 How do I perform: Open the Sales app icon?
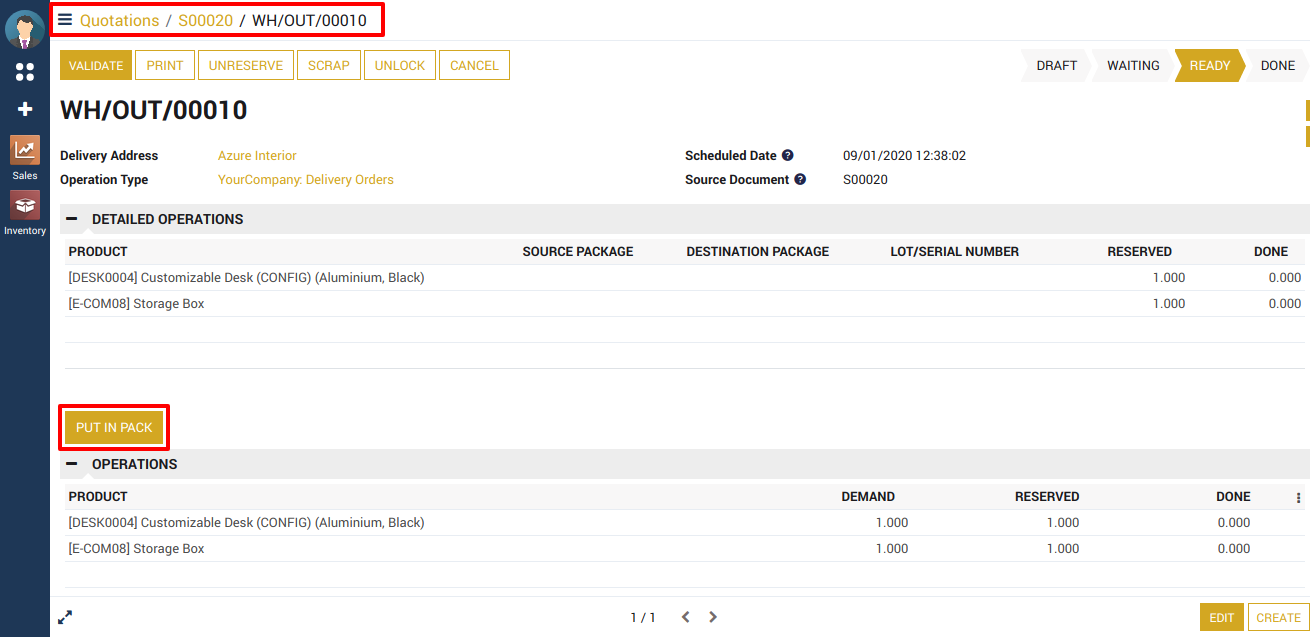(25, 151)
